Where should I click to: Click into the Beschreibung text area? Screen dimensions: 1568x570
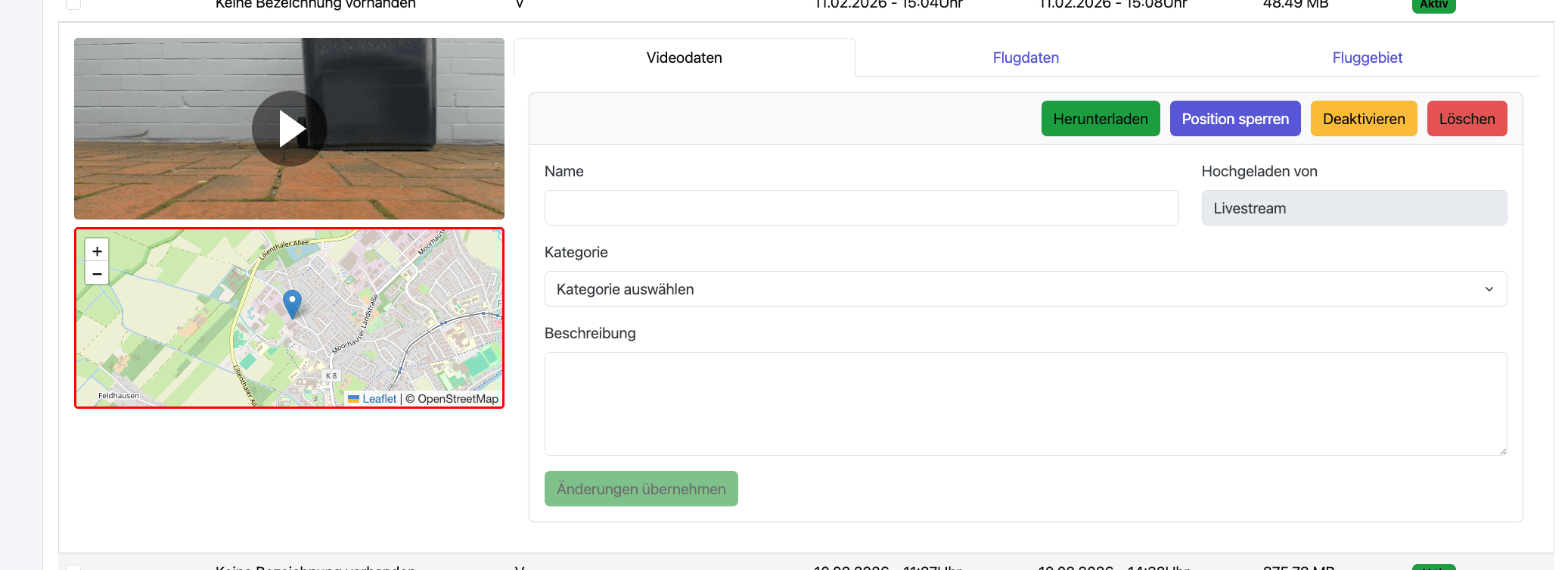[x=1025, y=403]
